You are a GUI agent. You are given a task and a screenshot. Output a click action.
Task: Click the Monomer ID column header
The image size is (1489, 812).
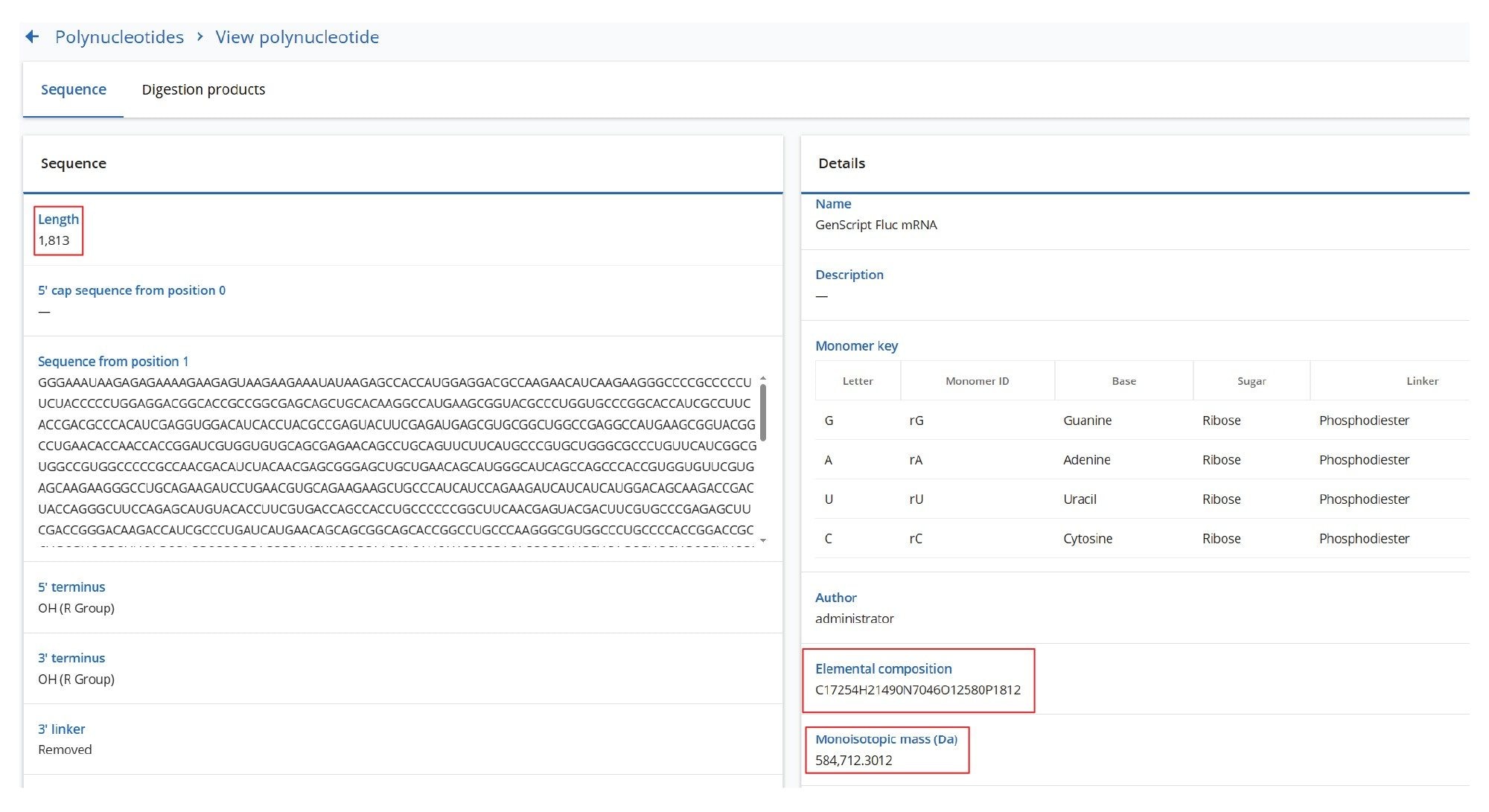(977, 381)
